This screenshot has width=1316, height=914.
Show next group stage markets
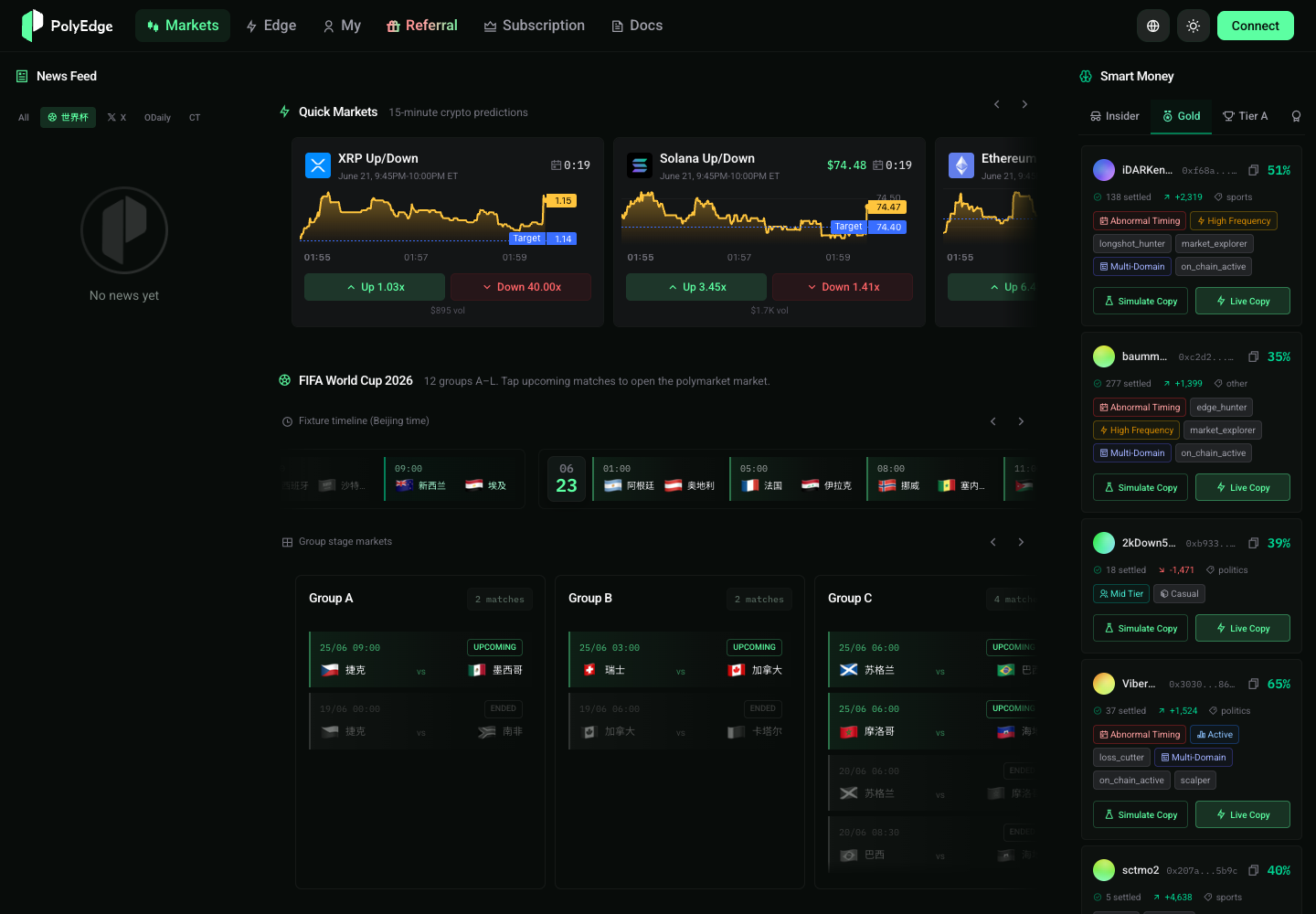coord(1021,542)
